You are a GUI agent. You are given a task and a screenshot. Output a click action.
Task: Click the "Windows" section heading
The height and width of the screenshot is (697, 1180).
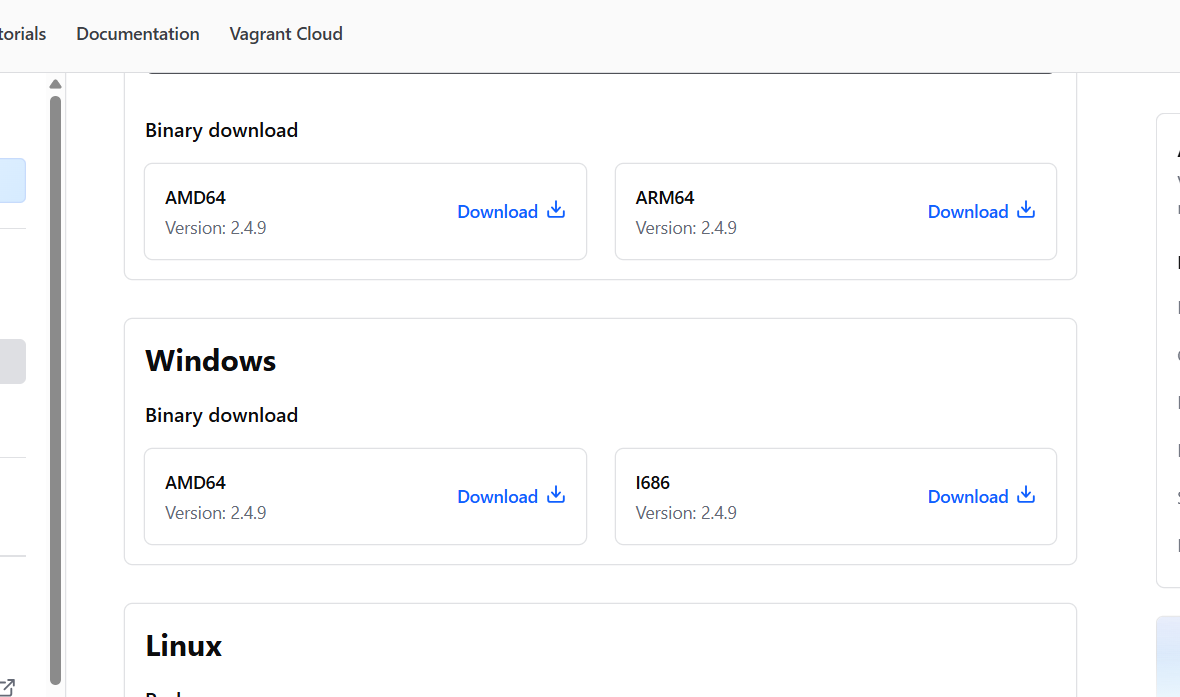pyautogui.click(x=211, y=361)
